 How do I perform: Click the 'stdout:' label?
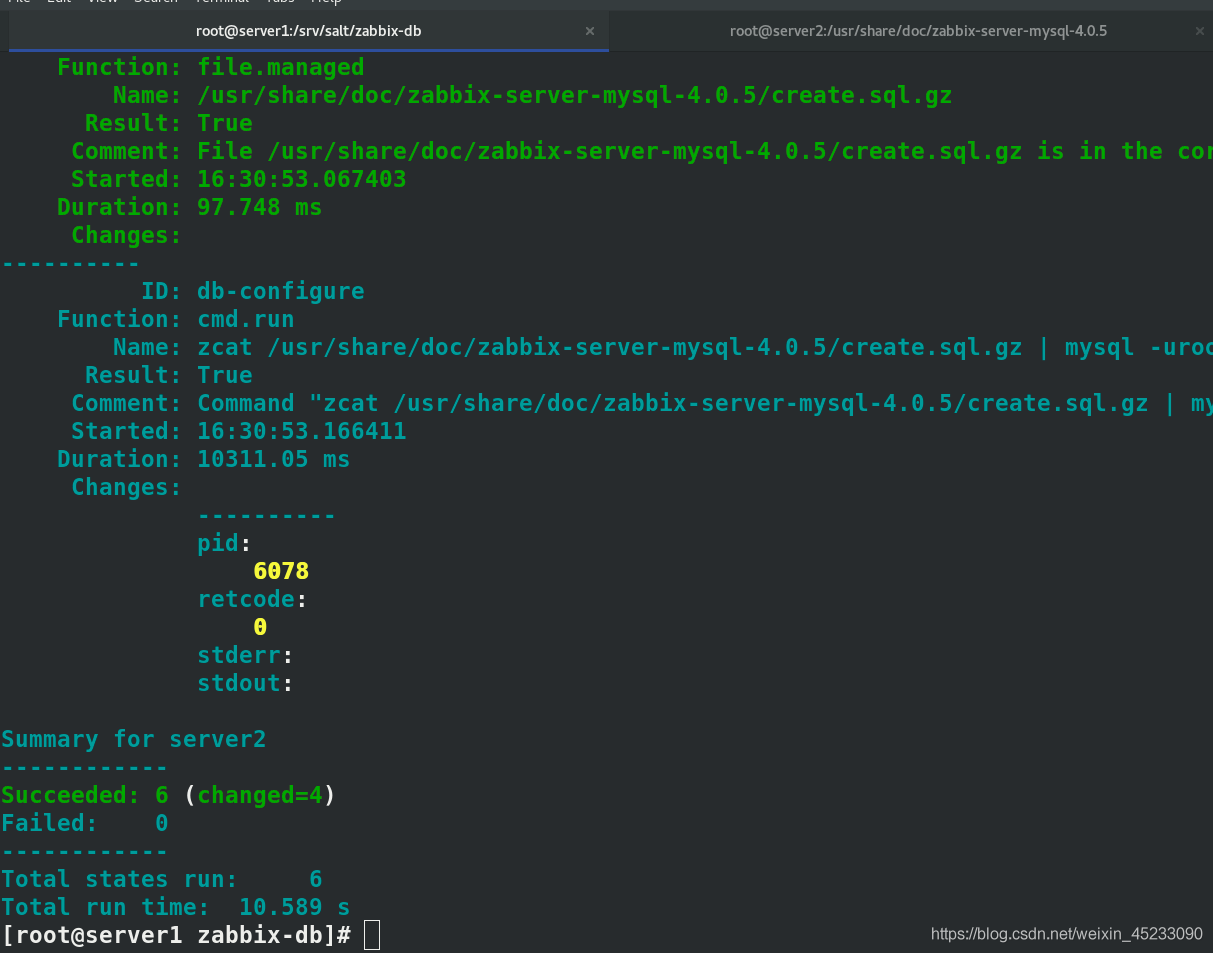tap(246, 683)
